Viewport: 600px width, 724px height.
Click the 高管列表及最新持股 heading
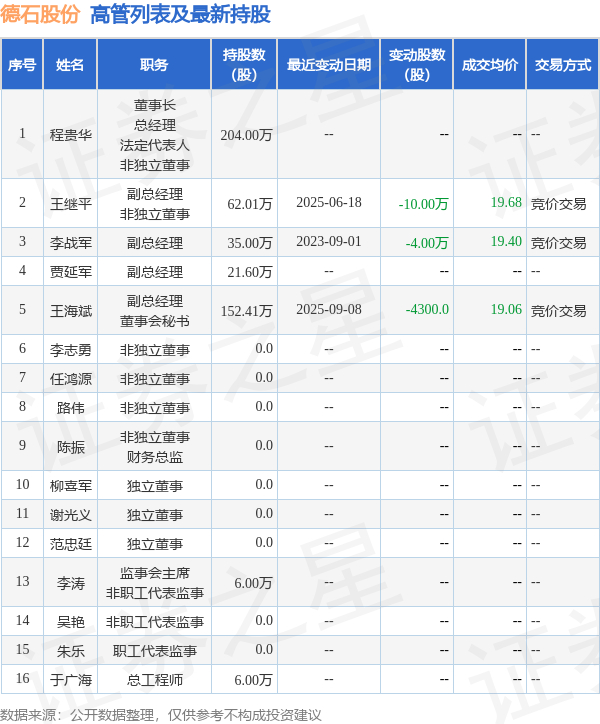(x=180, y=14)
